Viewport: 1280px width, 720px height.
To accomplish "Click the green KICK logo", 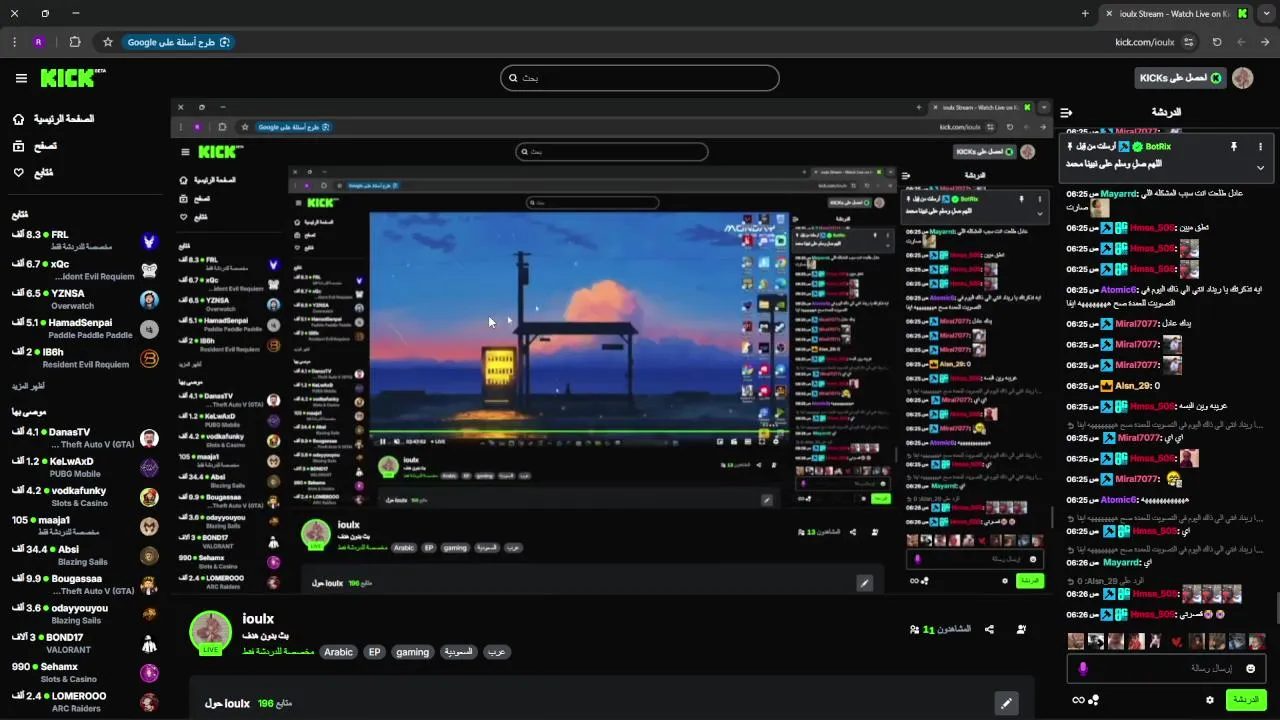I will point(72,78).
